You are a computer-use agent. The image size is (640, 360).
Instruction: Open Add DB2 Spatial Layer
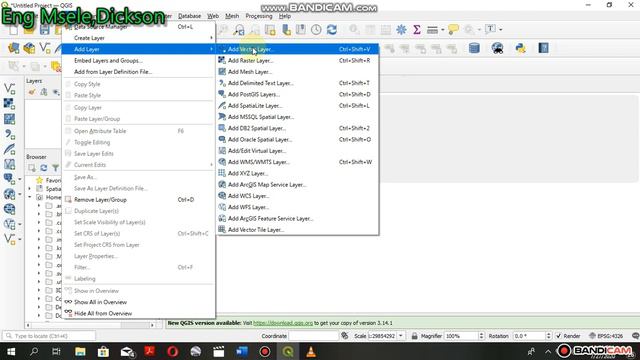[298, 128]
